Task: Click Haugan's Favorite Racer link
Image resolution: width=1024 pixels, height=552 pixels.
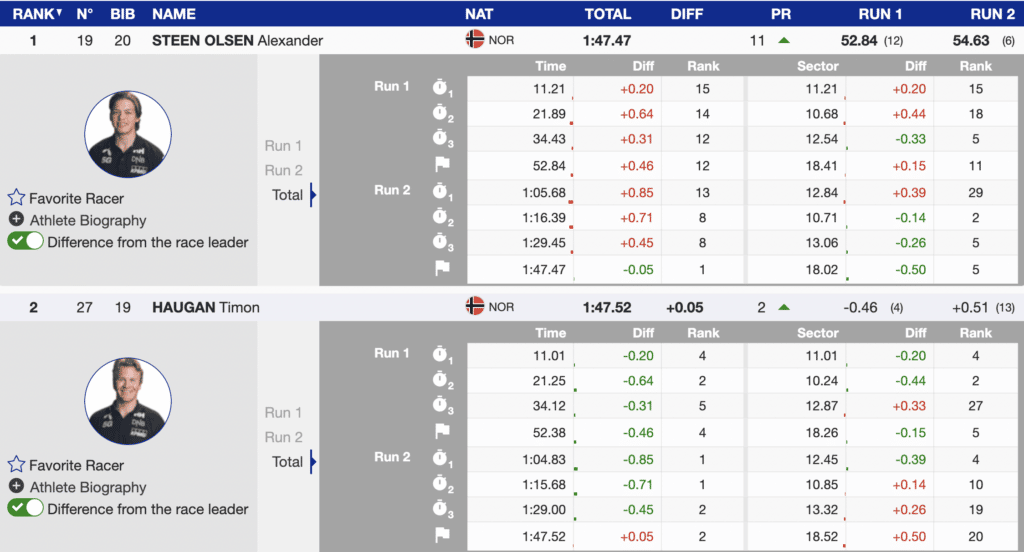Action: [76, 465]
